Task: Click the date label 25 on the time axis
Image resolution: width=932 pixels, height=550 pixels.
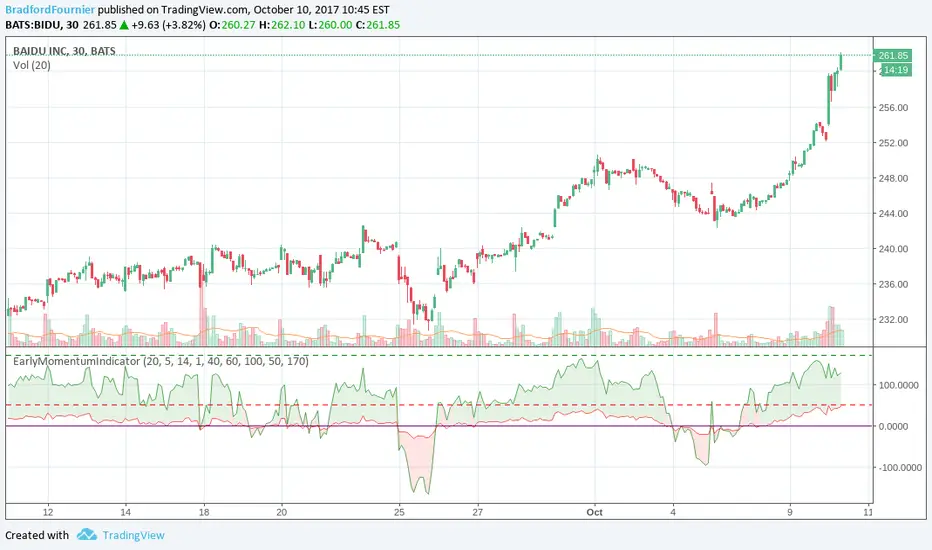Action: point(399,512)
